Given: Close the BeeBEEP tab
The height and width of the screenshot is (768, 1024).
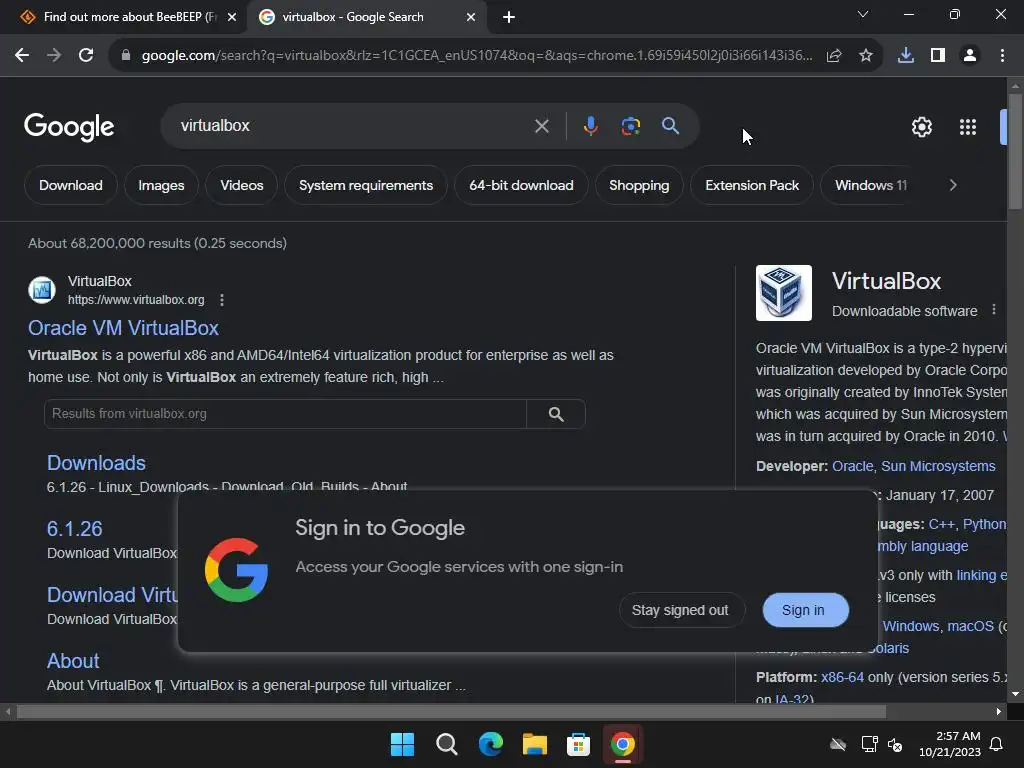Looking at the screenshot, I should [x=232, y=17].
